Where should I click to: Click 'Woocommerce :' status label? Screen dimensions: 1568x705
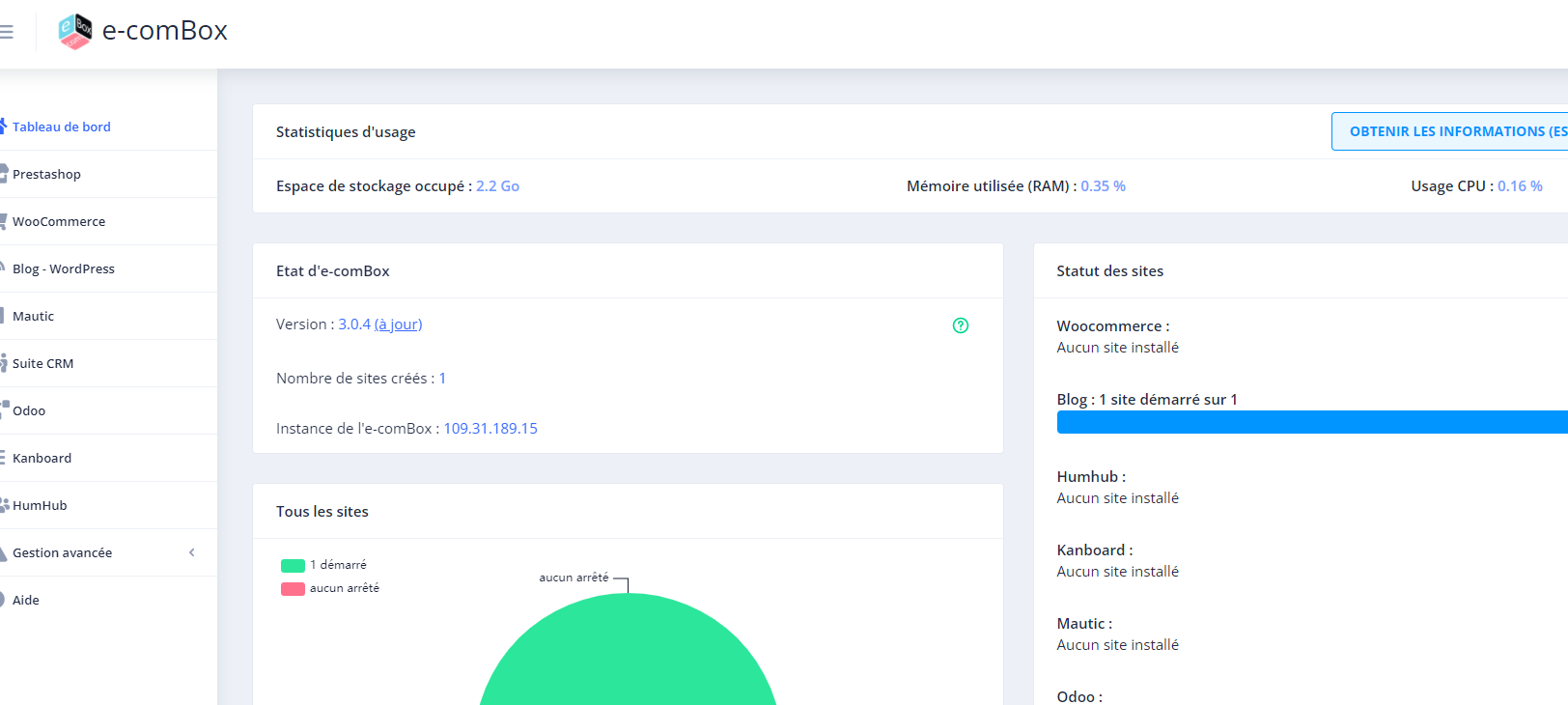click(1113, 326)
